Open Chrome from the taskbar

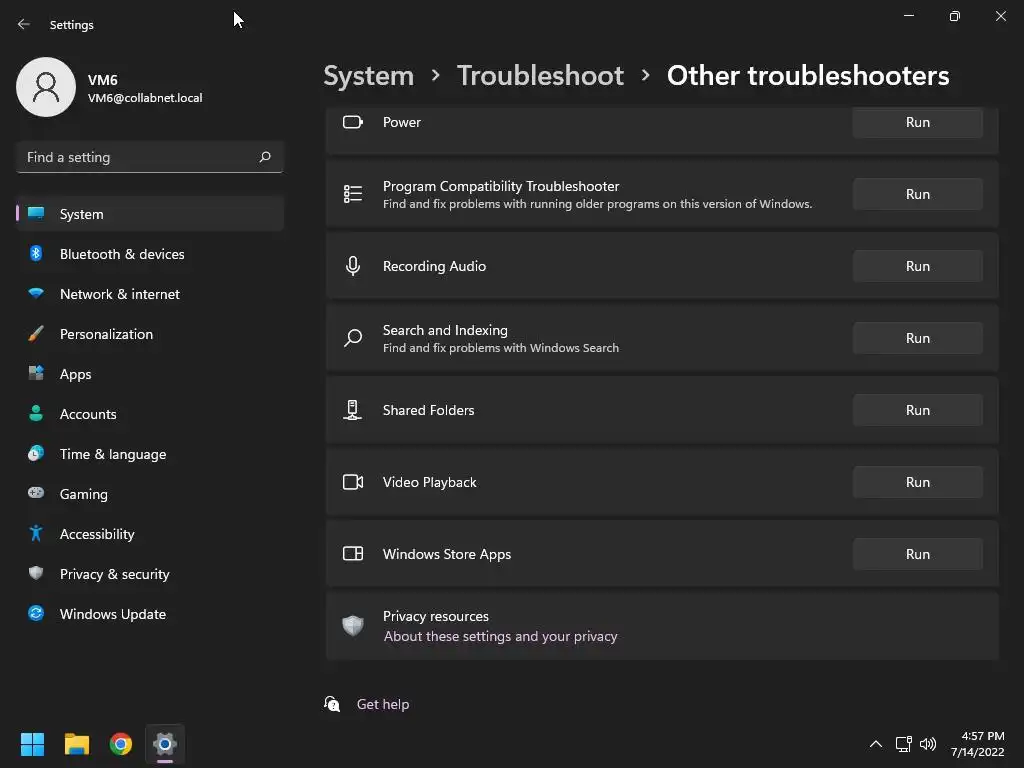(121, 744)
